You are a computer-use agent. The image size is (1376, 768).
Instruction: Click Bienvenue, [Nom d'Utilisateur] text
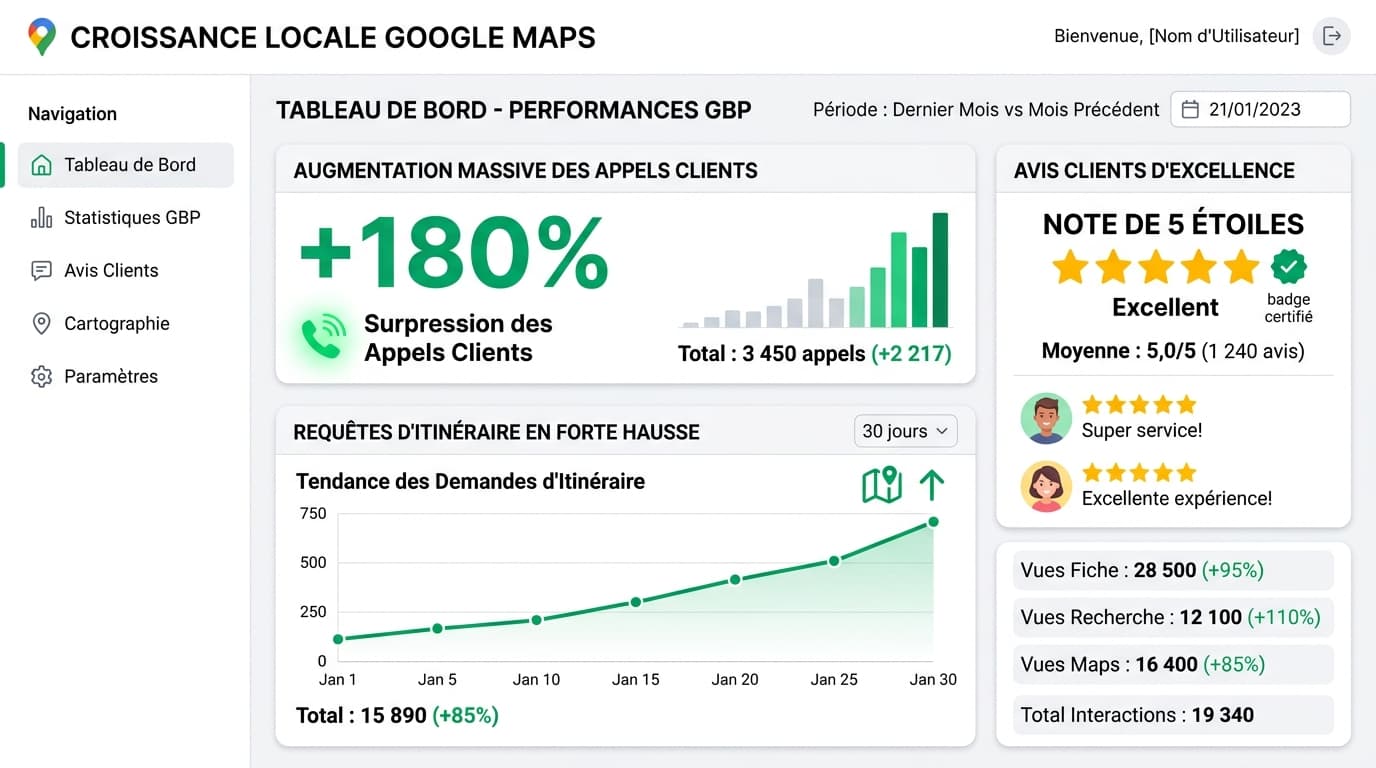click(1177, 36)
